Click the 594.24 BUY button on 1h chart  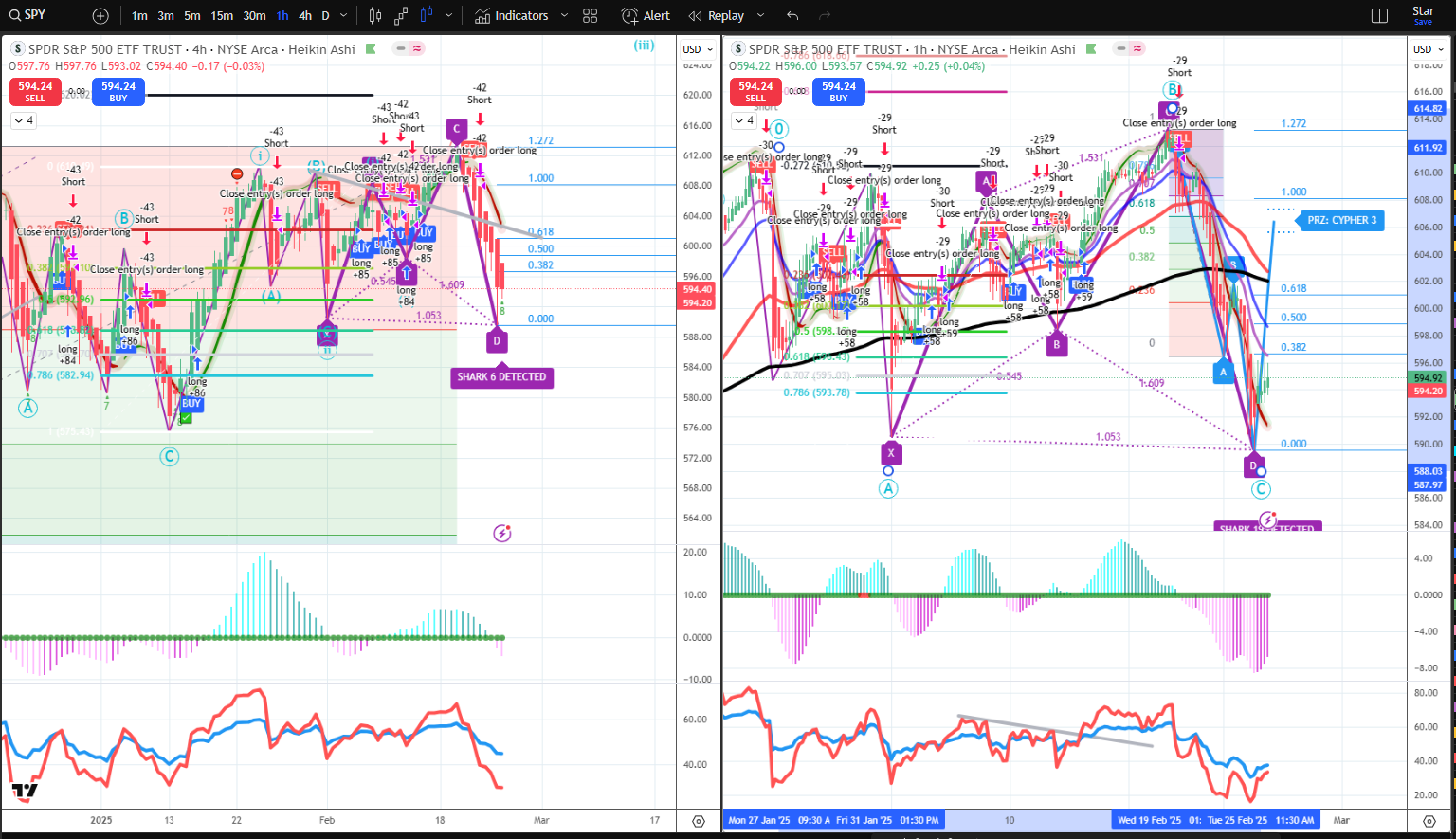(839, 92)
